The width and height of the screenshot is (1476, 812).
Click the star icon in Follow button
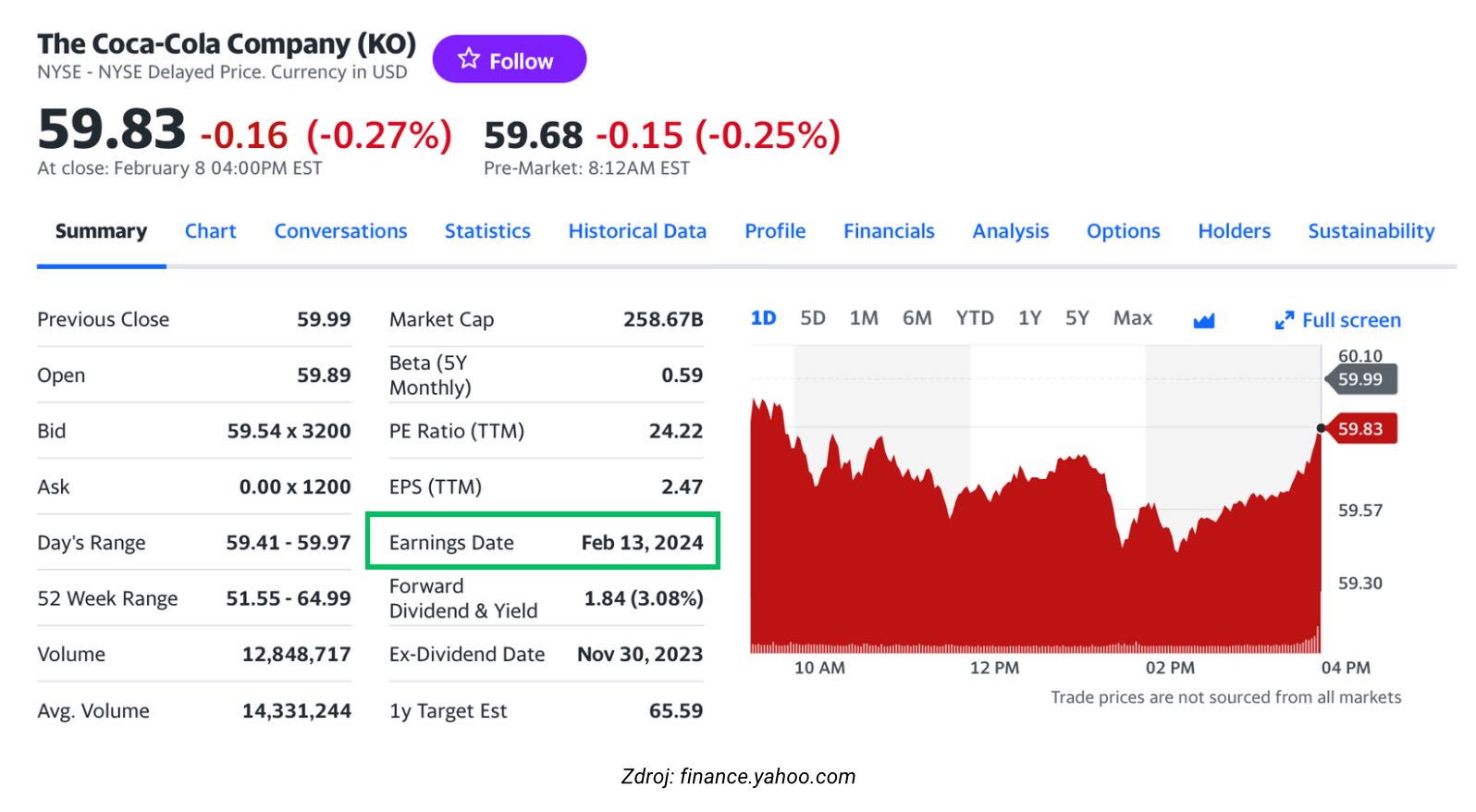[469, 59]
